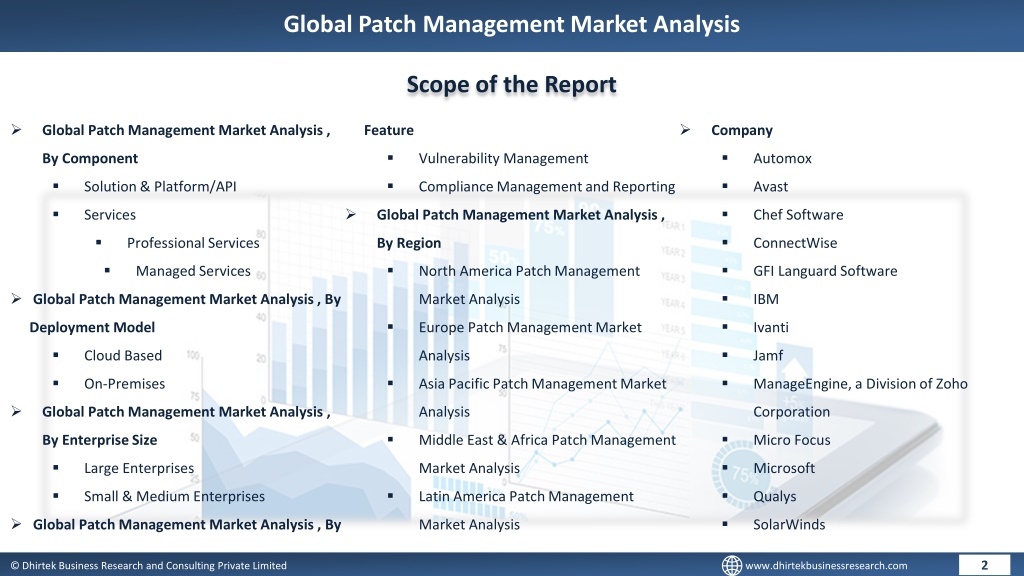Click the Europe Patch Management Market line
Viewport: 1024px width, 576px height.
pos(530,327)
